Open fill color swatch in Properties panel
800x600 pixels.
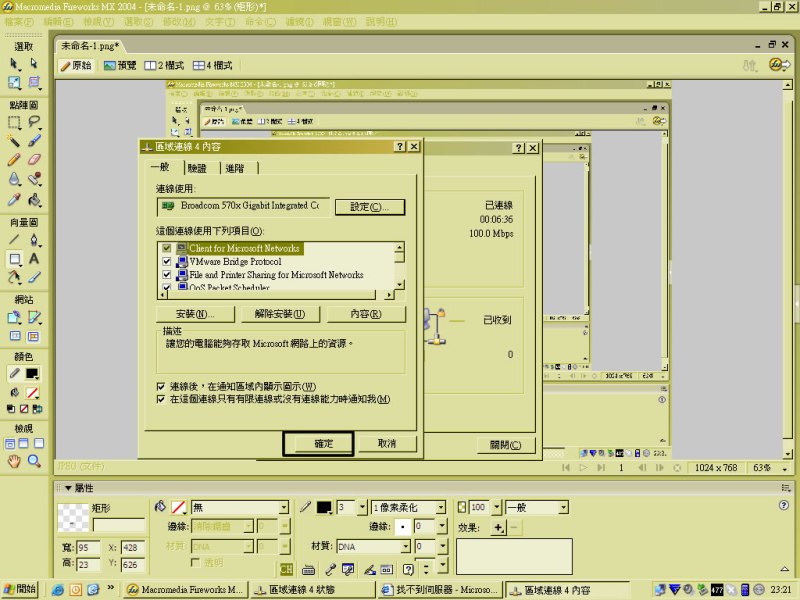[x=178, y=507]
